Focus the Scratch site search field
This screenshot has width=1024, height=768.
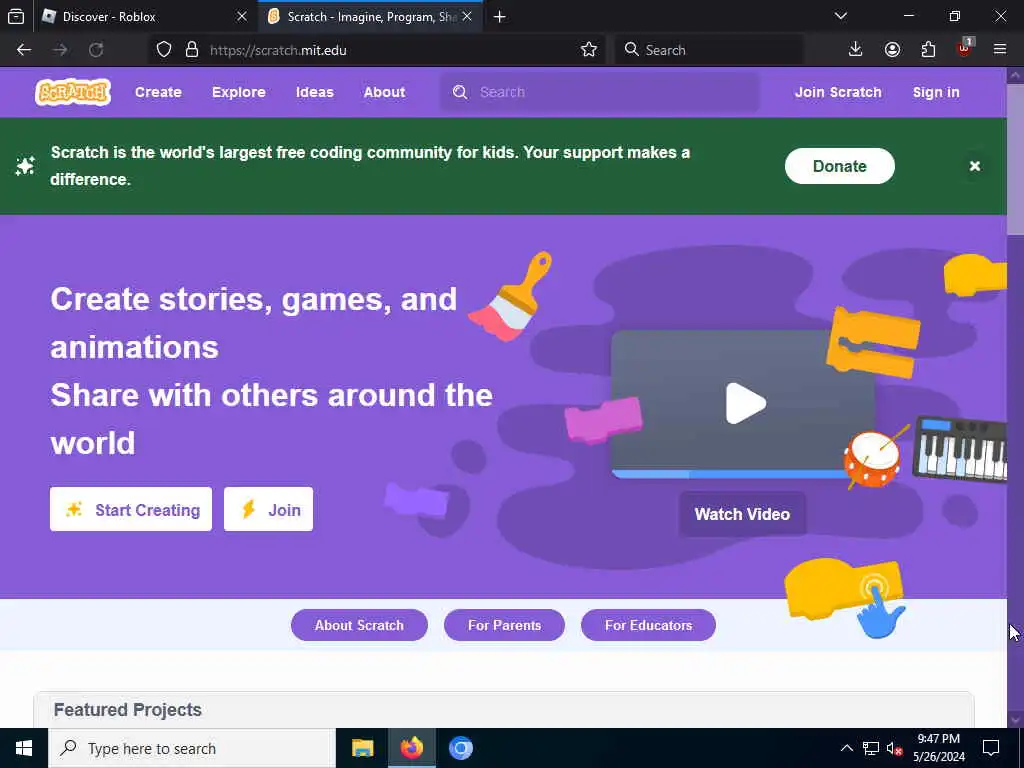click(x=600, y=92)
